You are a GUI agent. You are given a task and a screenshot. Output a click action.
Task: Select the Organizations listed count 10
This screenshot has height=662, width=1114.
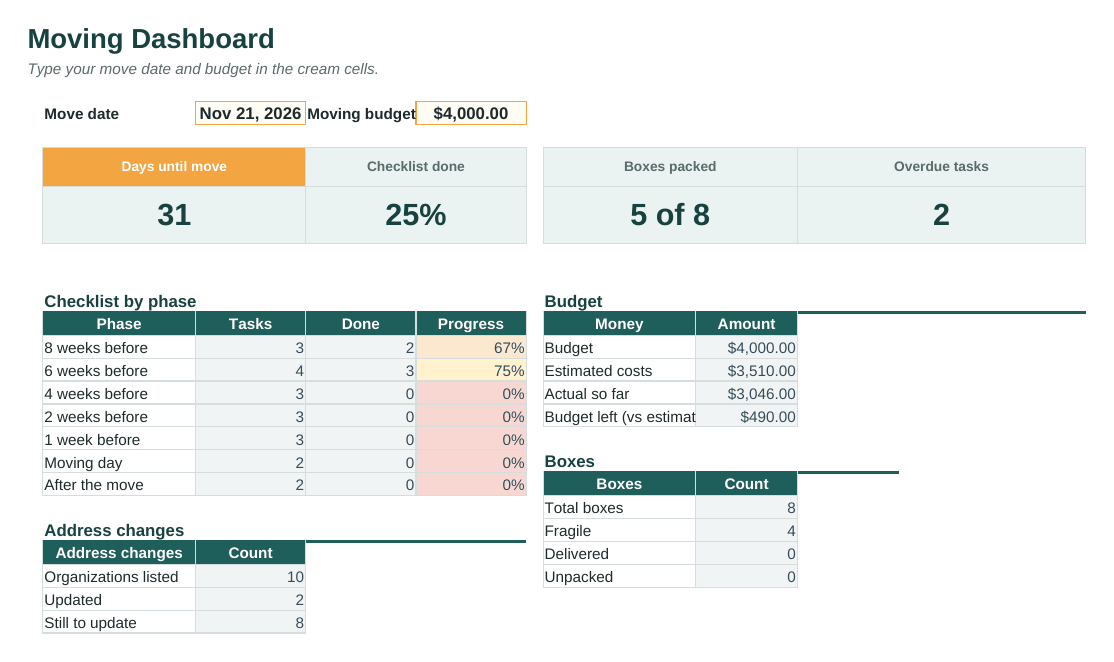coord(250,577)
